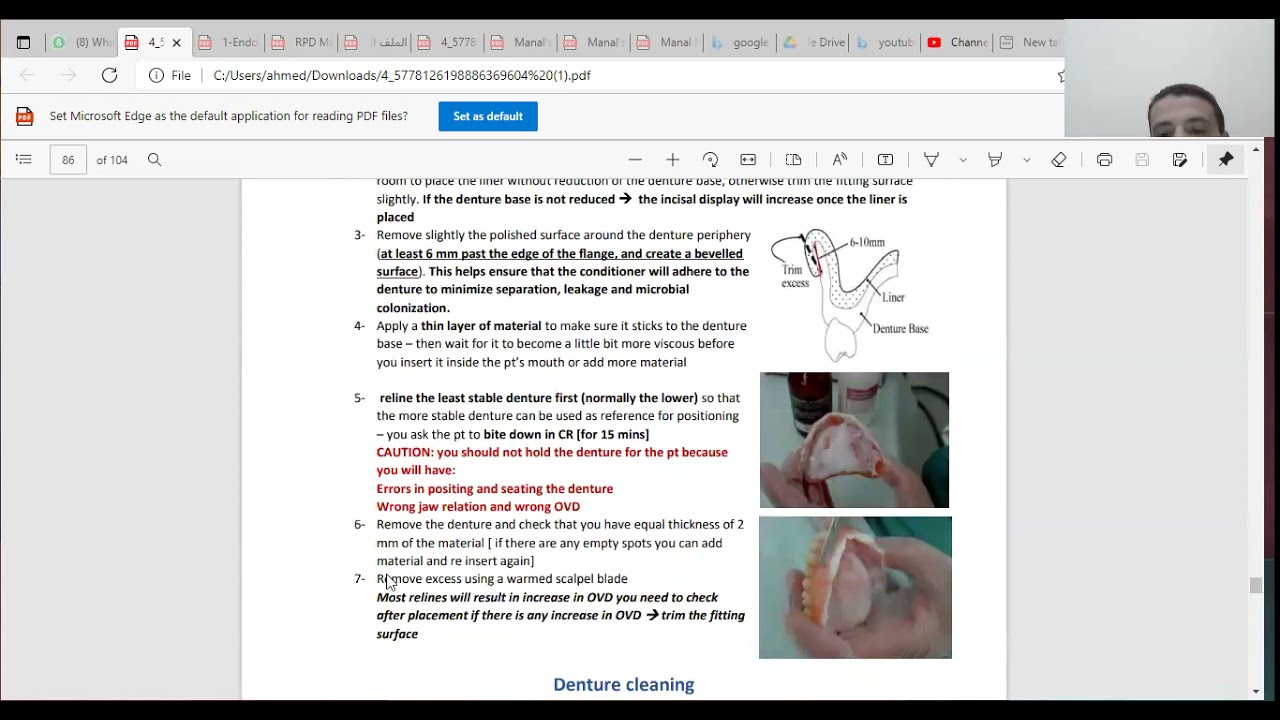Click the Denture cleaning heading
The image size is (1280, 720).
coord(624,685)
